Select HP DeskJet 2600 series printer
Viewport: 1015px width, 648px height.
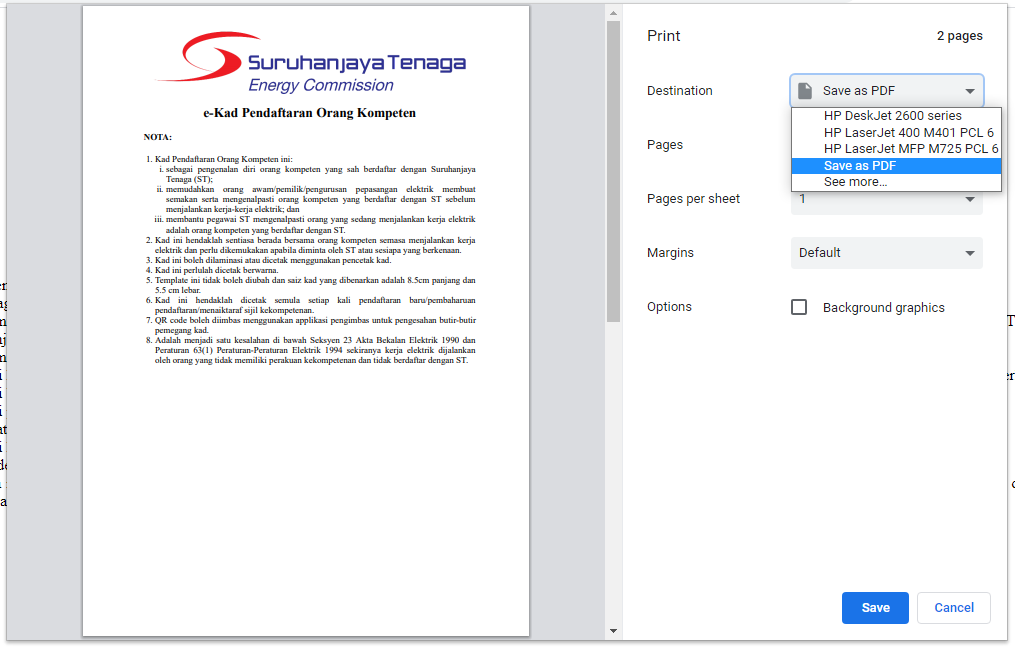896,116
